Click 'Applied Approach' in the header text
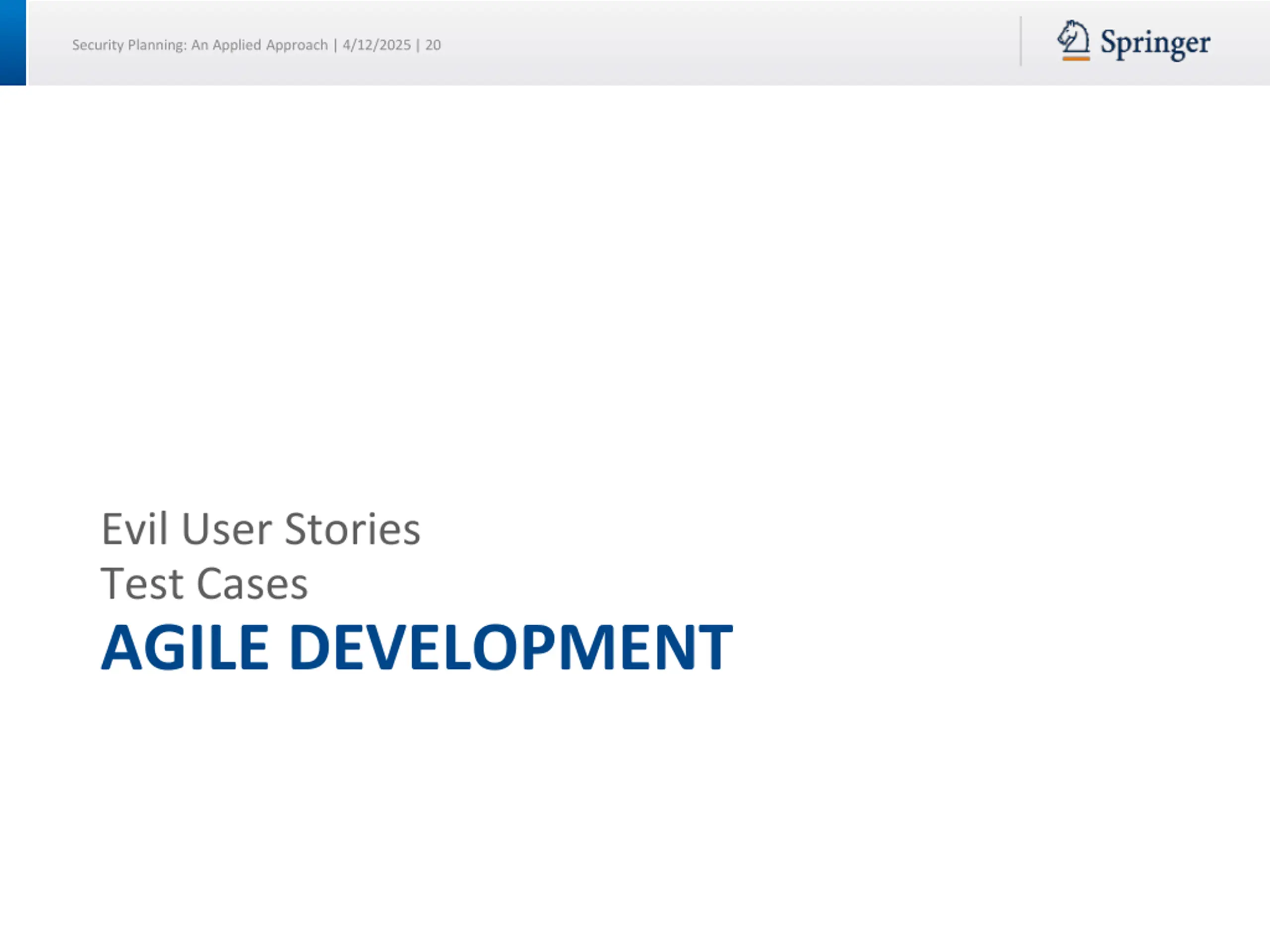Screen dimensions: 1270x952 270,45
